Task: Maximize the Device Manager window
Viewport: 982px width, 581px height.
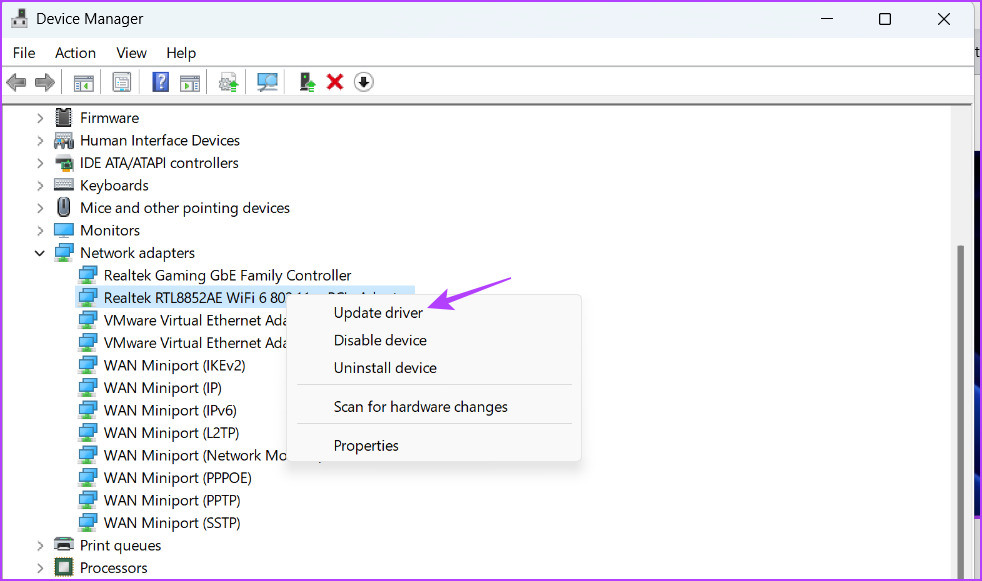Action: [885, 19]
